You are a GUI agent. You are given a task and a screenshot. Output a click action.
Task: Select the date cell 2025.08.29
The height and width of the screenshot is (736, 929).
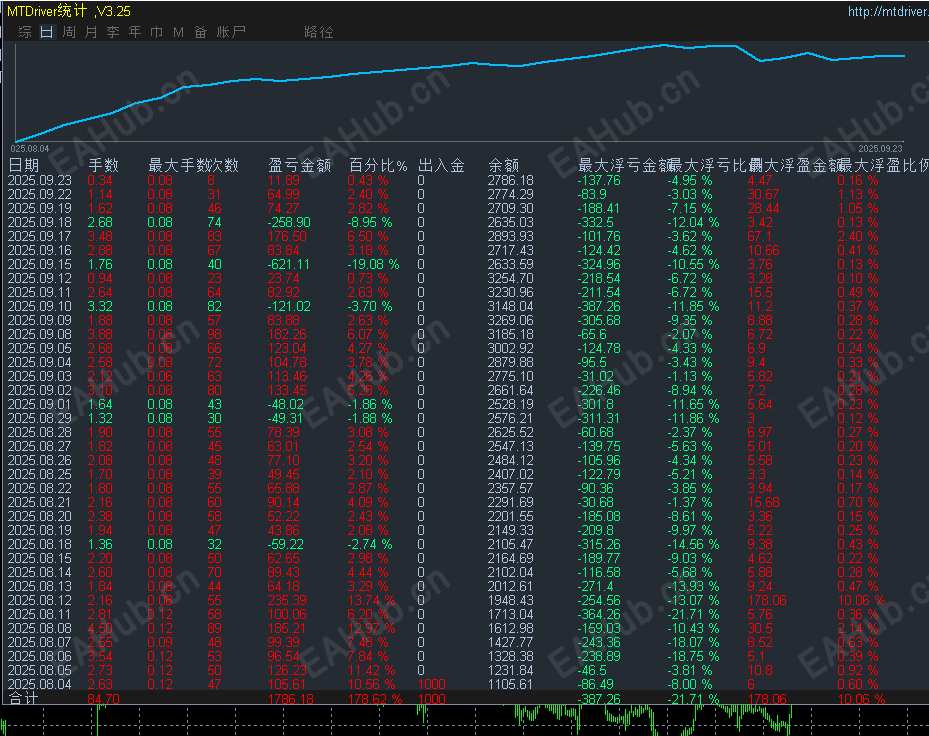pos(40,418)
